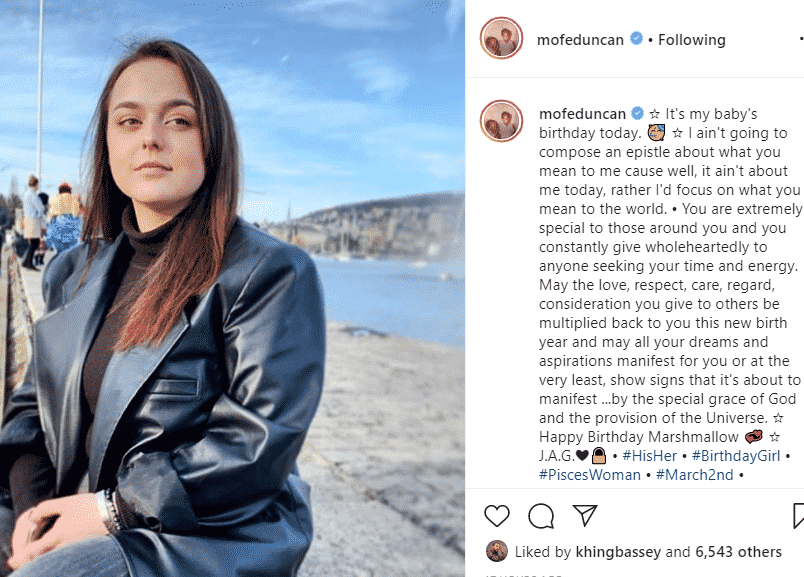Toggle the Following status button
Screen dimensions: 804x577
point(691,39)
